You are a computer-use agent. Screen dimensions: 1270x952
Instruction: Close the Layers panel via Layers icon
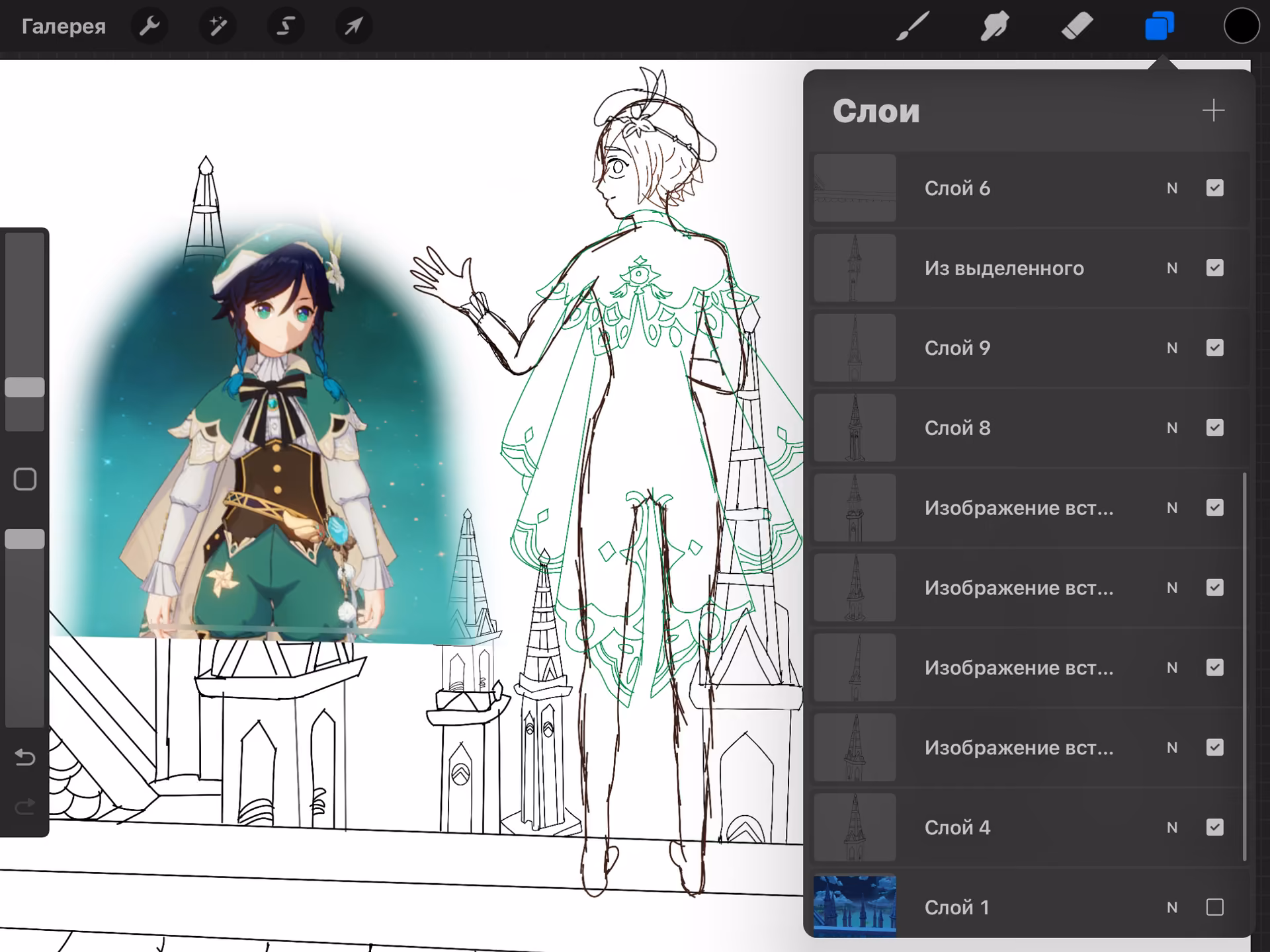click(1159, 26)
